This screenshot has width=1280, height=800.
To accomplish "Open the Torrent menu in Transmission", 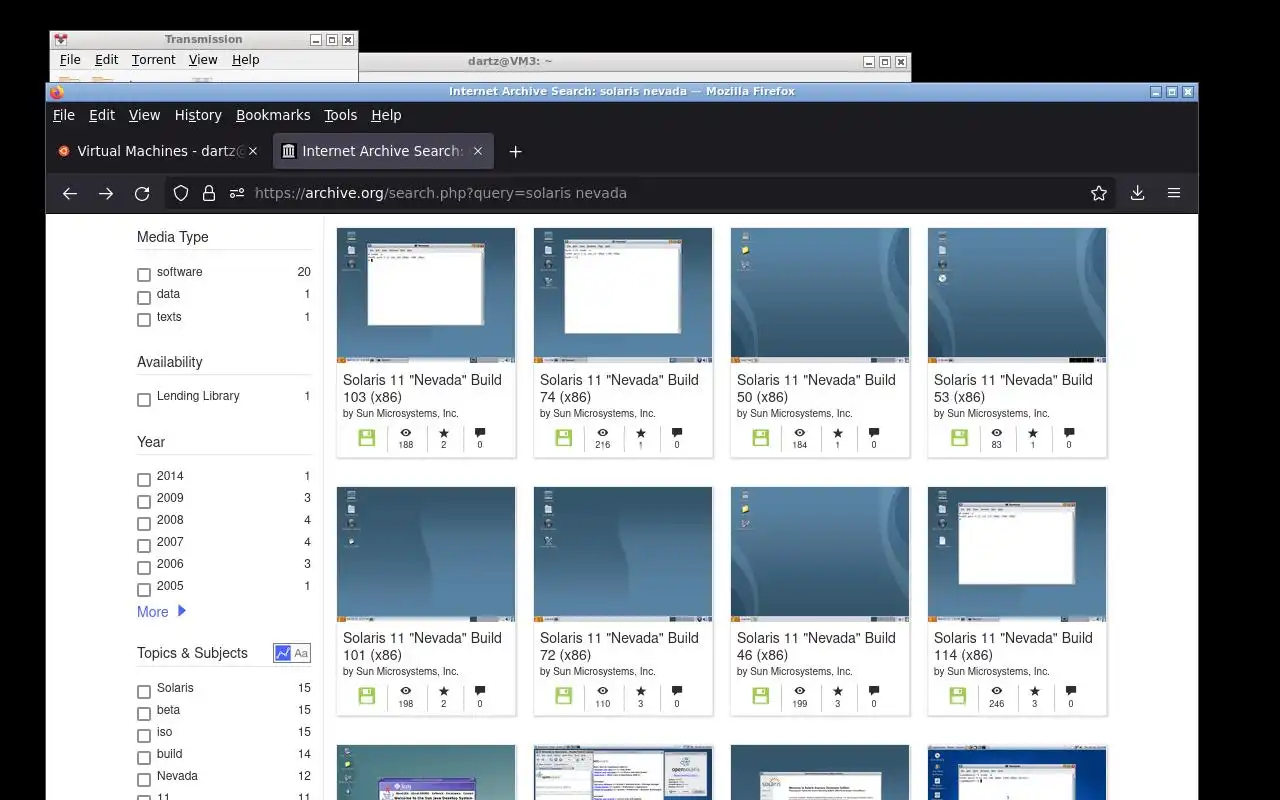I will click(x=153, y=60).
